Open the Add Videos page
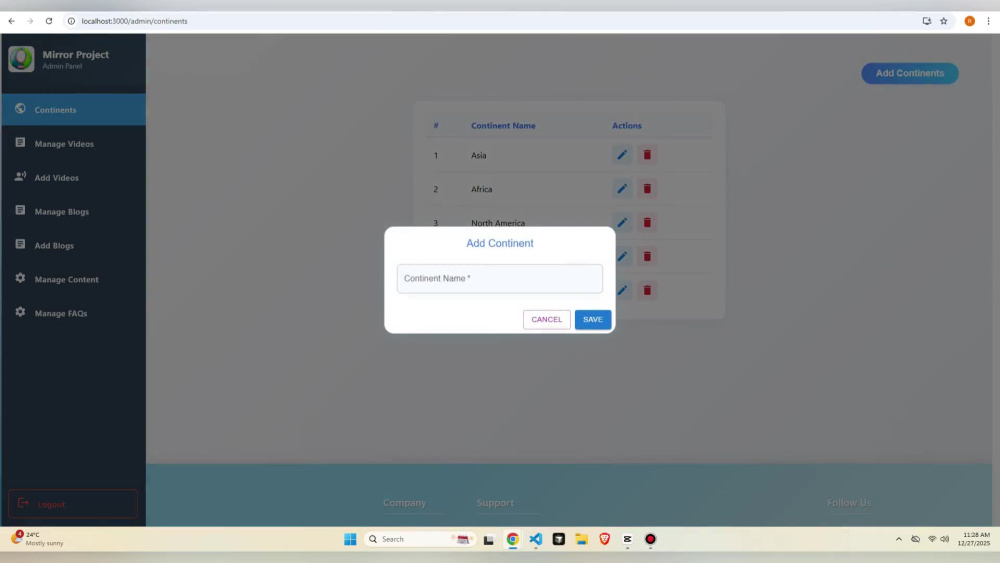1000x563 pixels. pos(73,177)
